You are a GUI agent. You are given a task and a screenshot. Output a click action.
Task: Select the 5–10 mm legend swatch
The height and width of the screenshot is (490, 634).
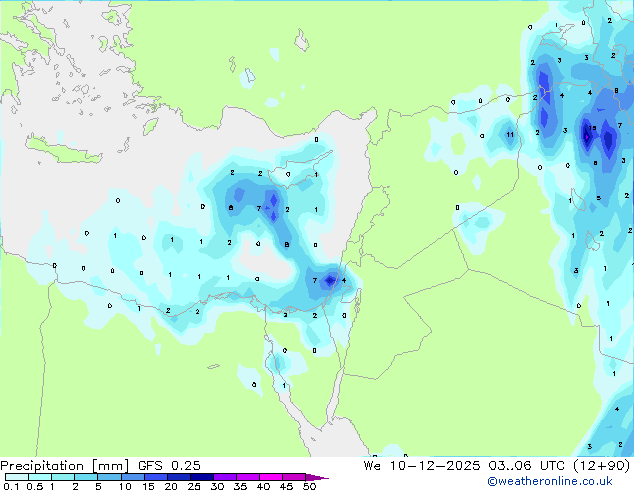(110, 477)
